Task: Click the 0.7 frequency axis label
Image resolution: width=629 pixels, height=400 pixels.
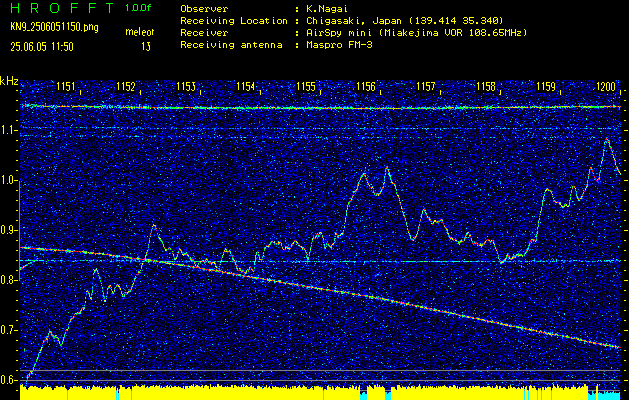Action: pyautogui.click(x=9, y=330)
